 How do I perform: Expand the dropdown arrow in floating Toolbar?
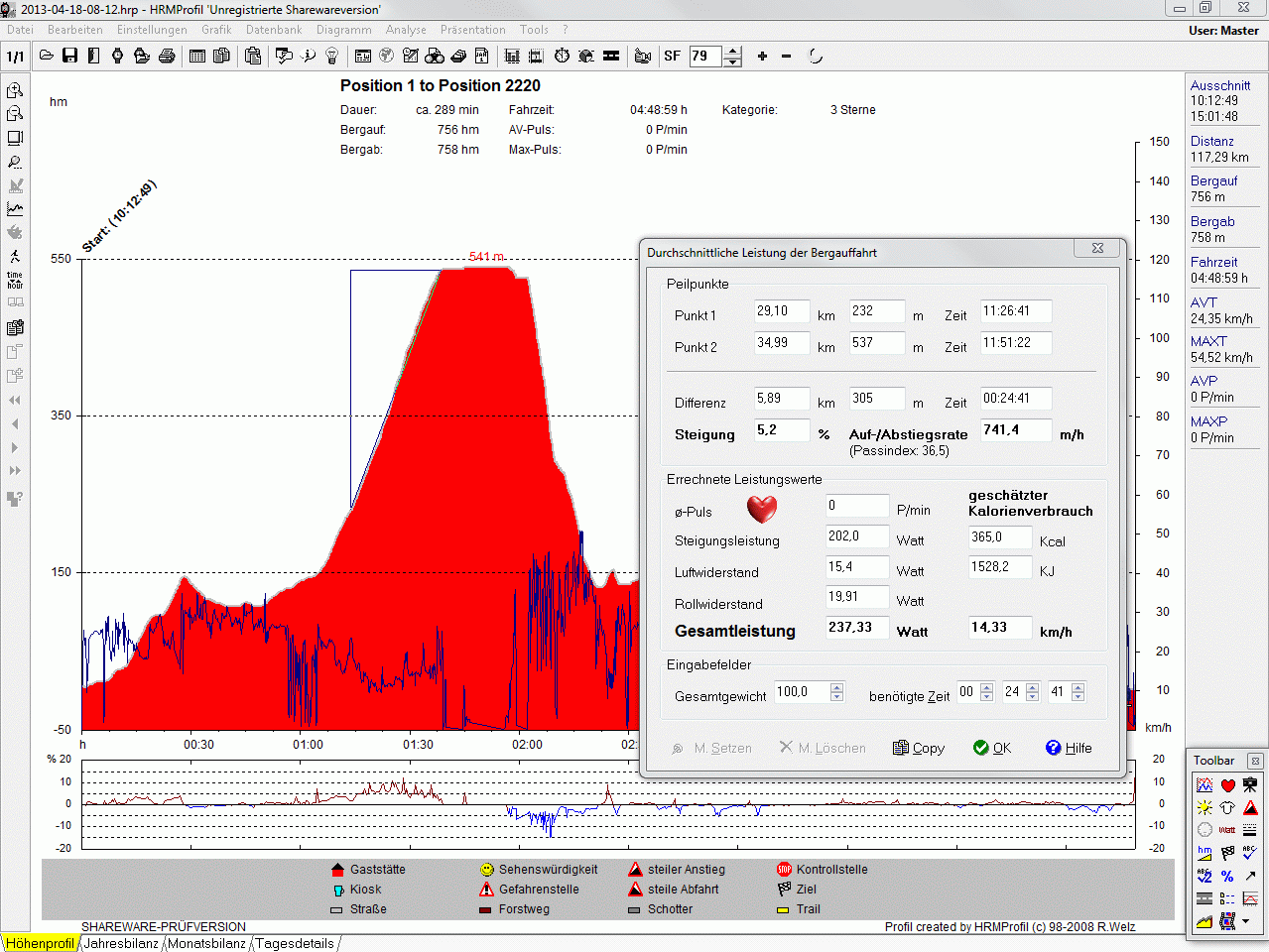coord(1245,922)
